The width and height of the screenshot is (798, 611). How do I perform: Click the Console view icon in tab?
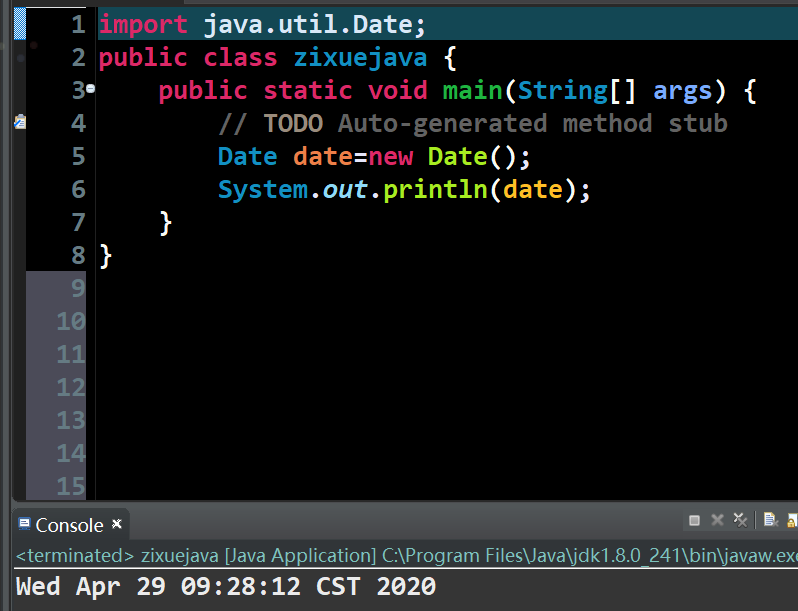pyautogui.click(x=24, y=524)
